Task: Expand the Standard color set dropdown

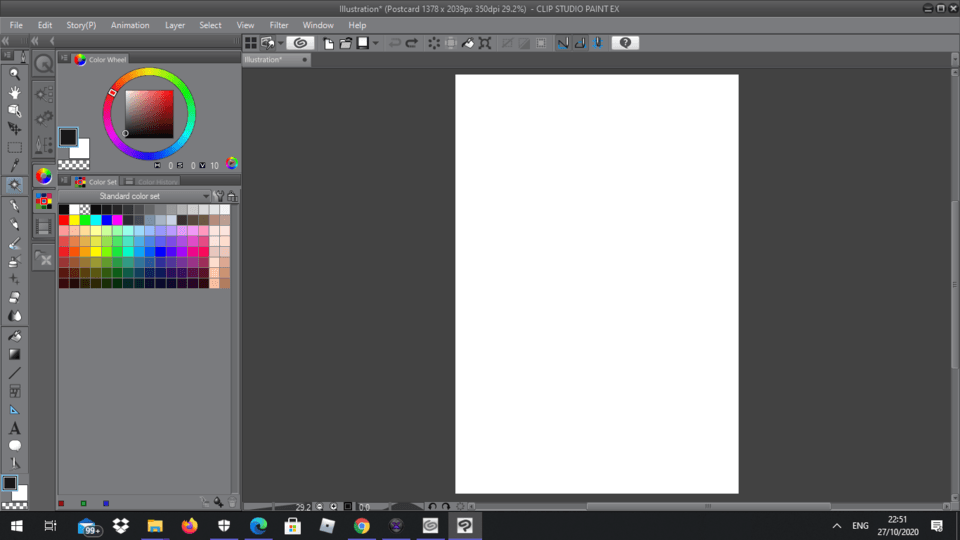Action: (206, 197)
